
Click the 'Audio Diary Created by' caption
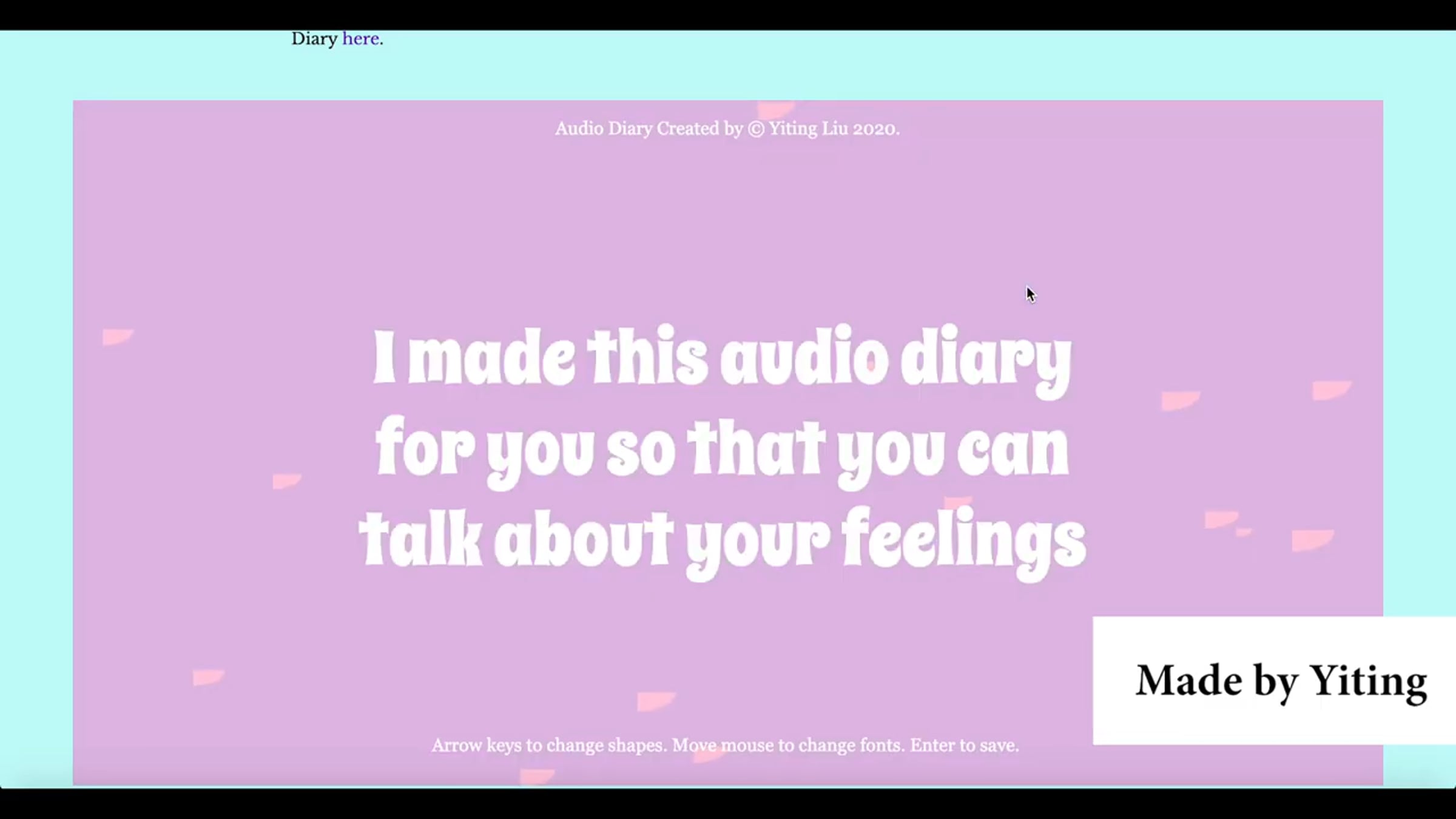click(649, 129)
